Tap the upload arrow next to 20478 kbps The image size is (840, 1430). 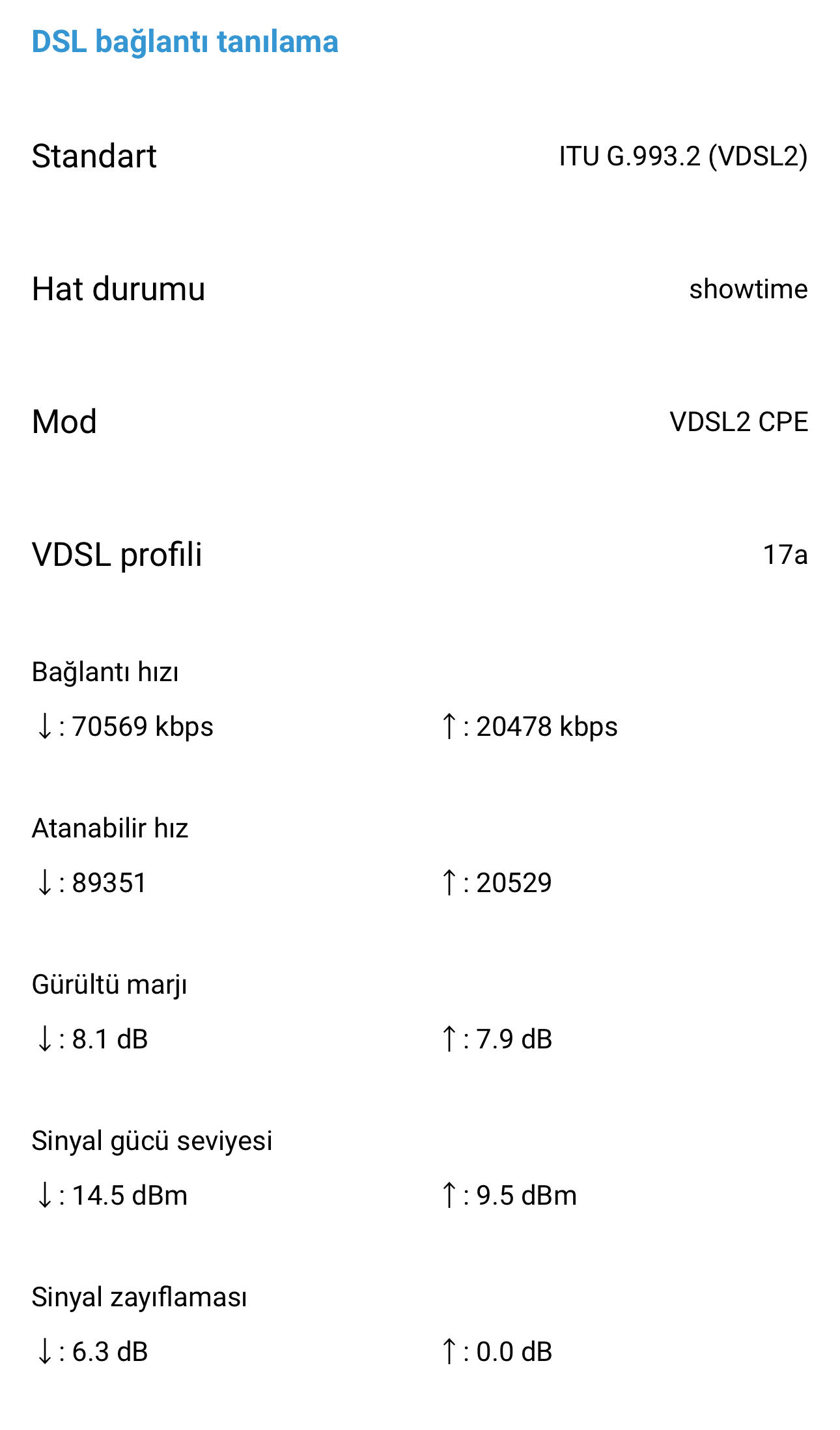tap(449, 726)
